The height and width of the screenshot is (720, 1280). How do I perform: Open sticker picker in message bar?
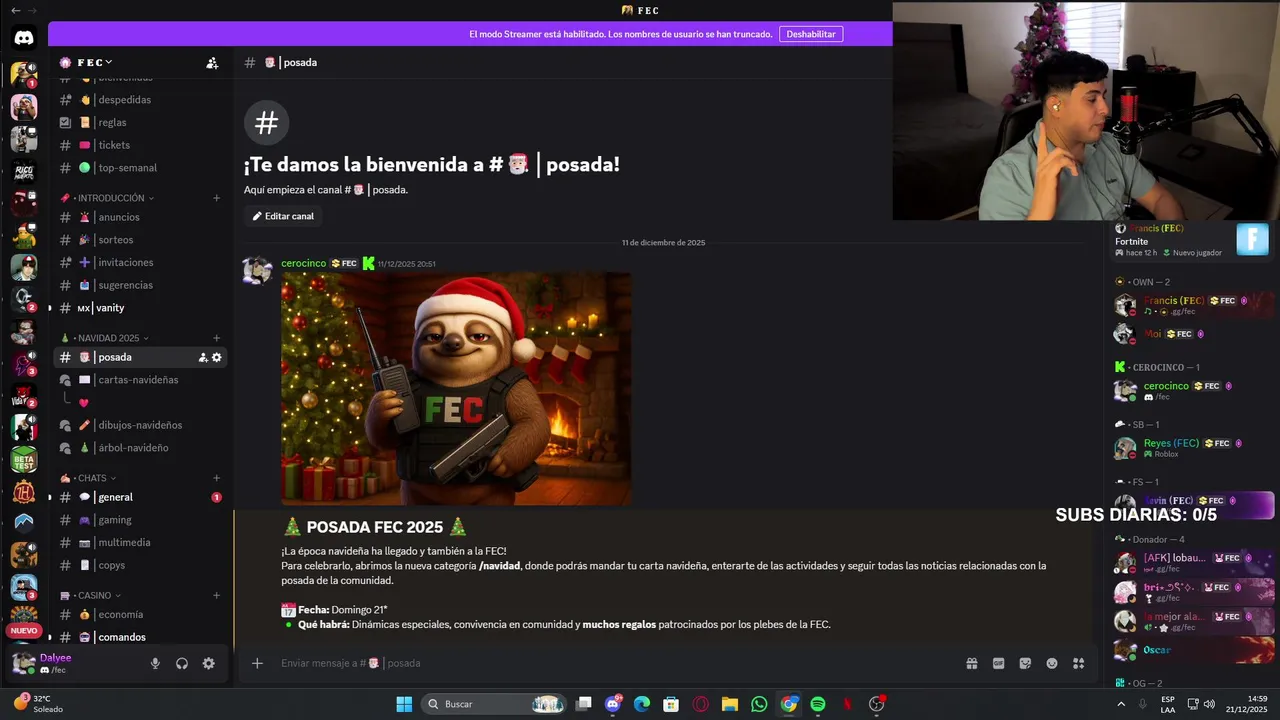[x=1025, y=663]
